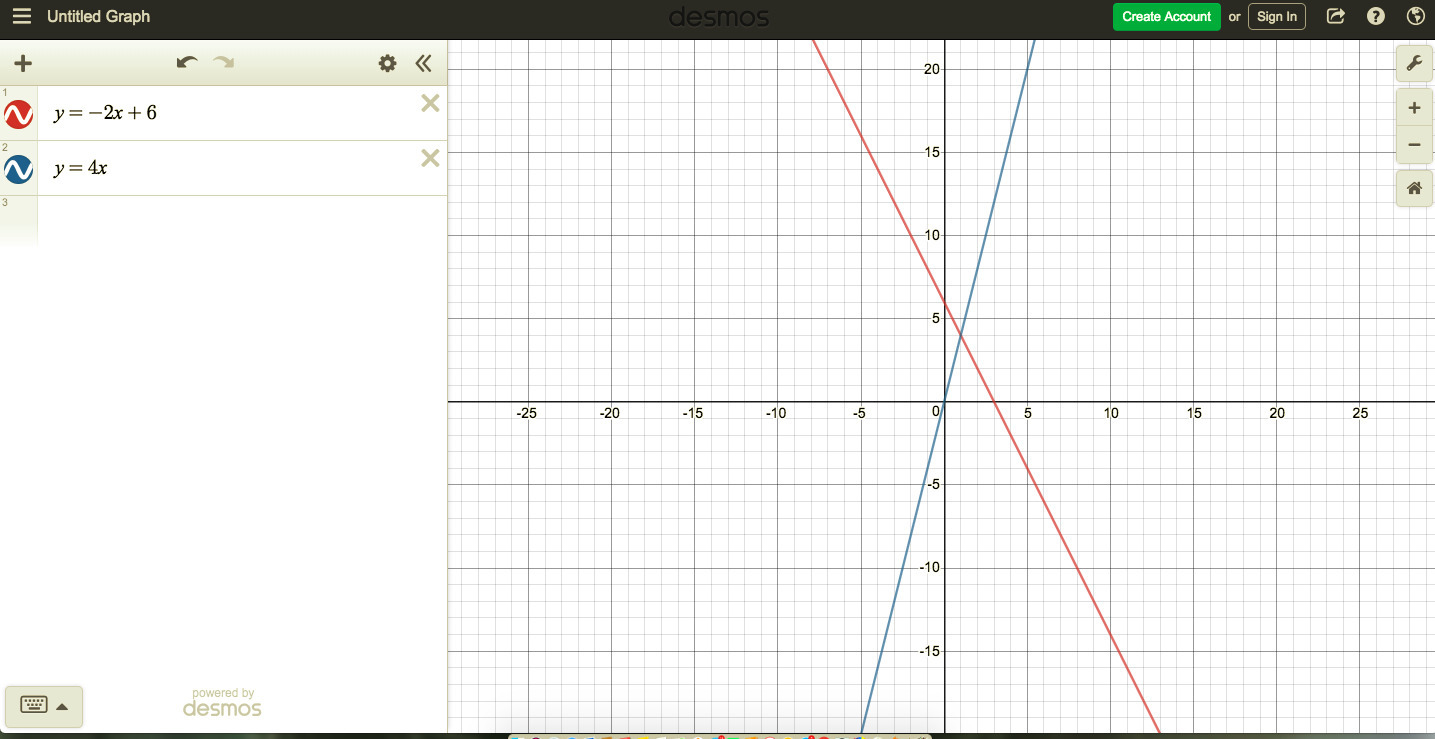Open graph settings wrench

[1414, 64]
